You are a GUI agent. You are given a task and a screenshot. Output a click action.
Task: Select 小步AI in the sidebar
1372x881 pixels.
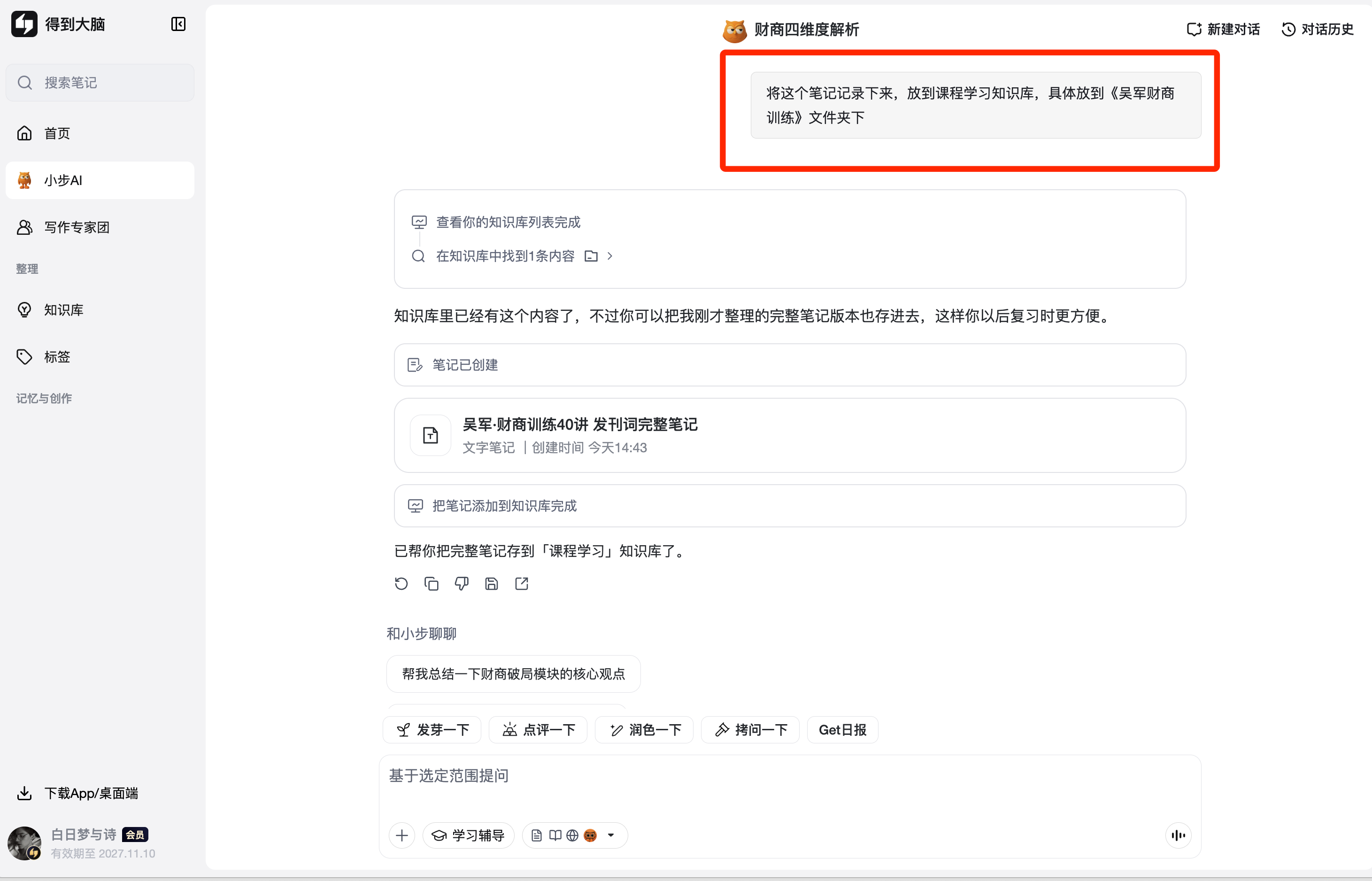[100, 180]
